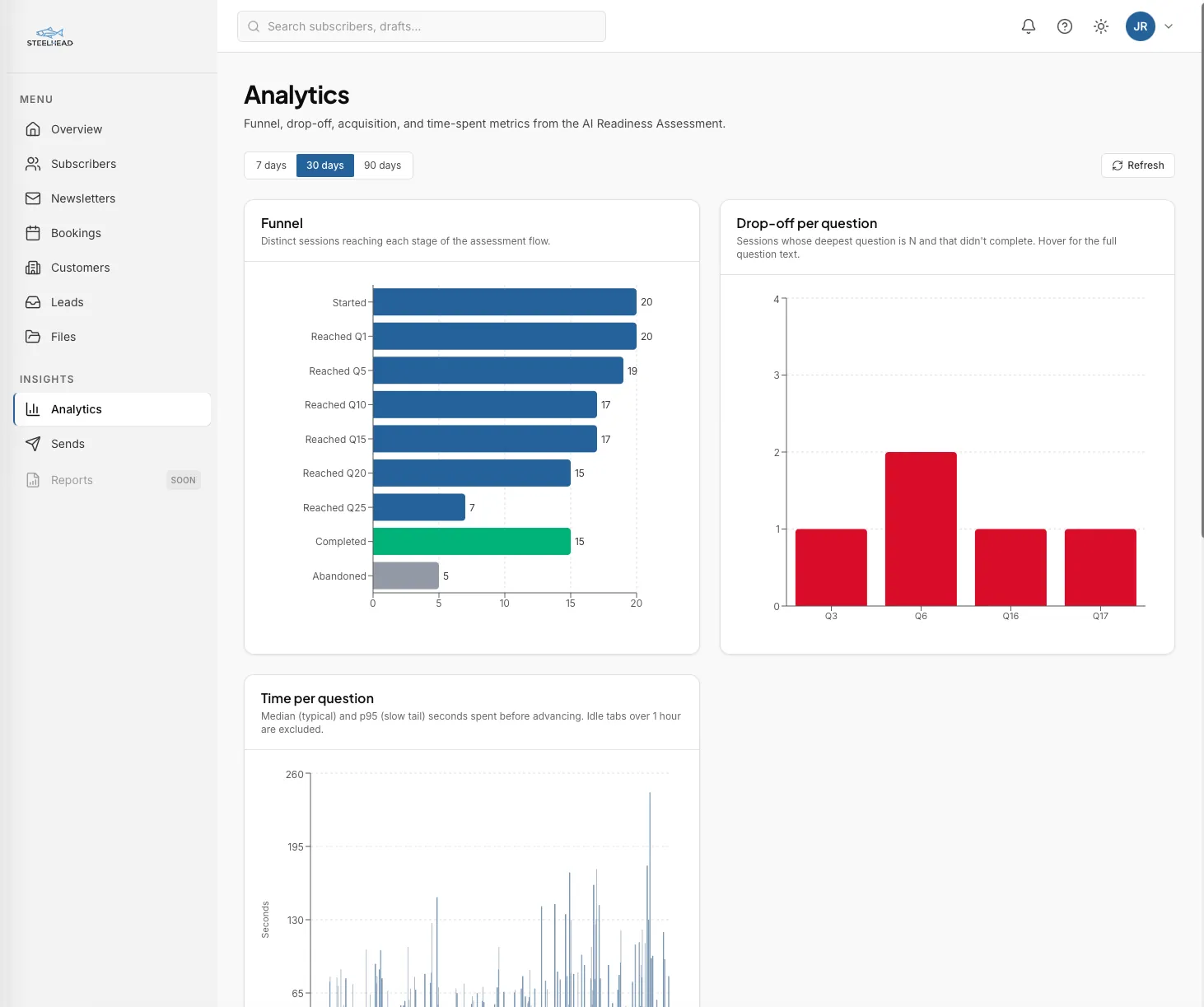Click the Sends paper plane icon
The width and height of the screenshot is (1204, 1007).
(x=33, y=444)
